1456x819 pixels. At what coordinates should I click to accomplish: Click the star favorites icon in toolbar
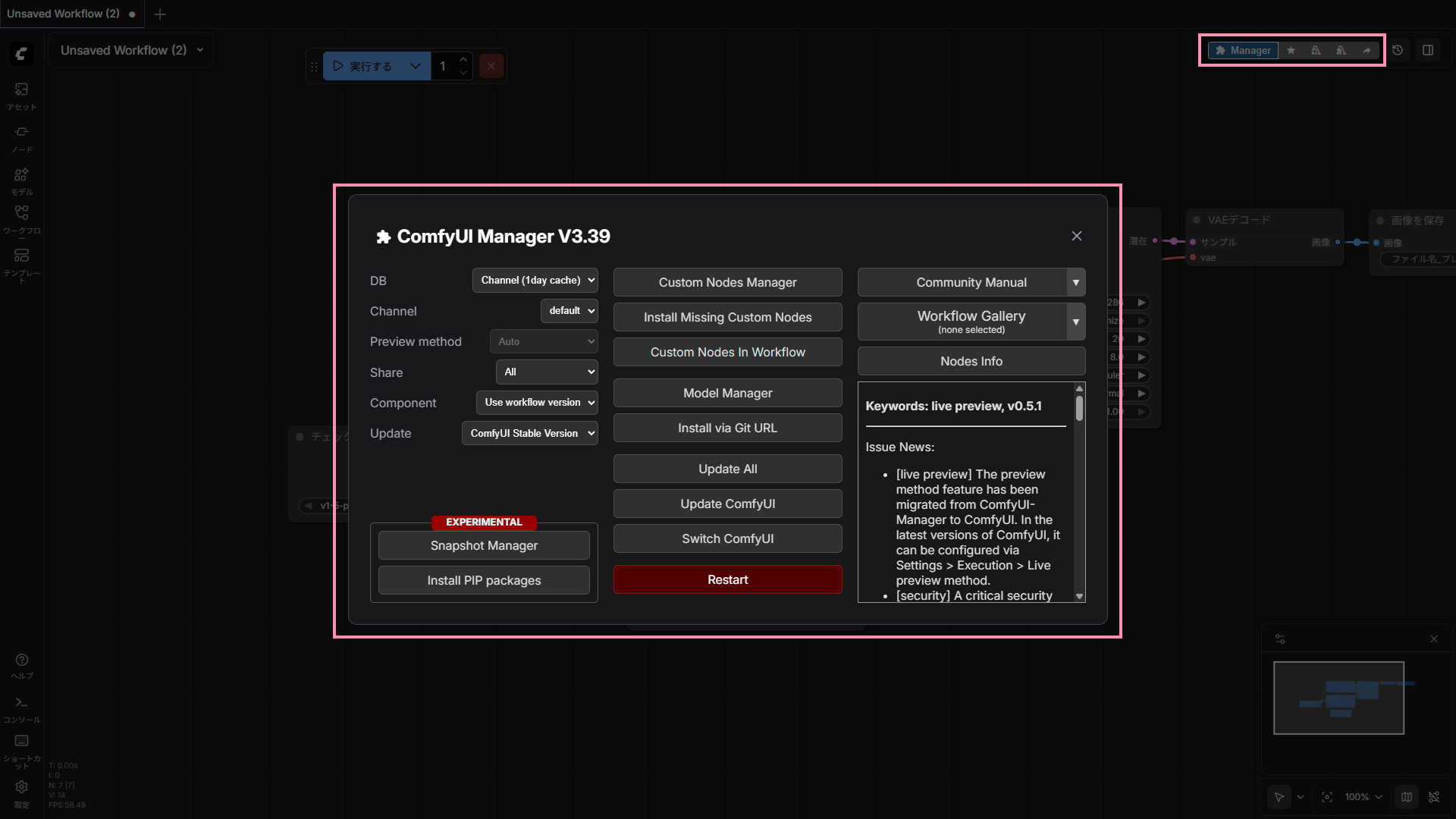coord(1291,50)
